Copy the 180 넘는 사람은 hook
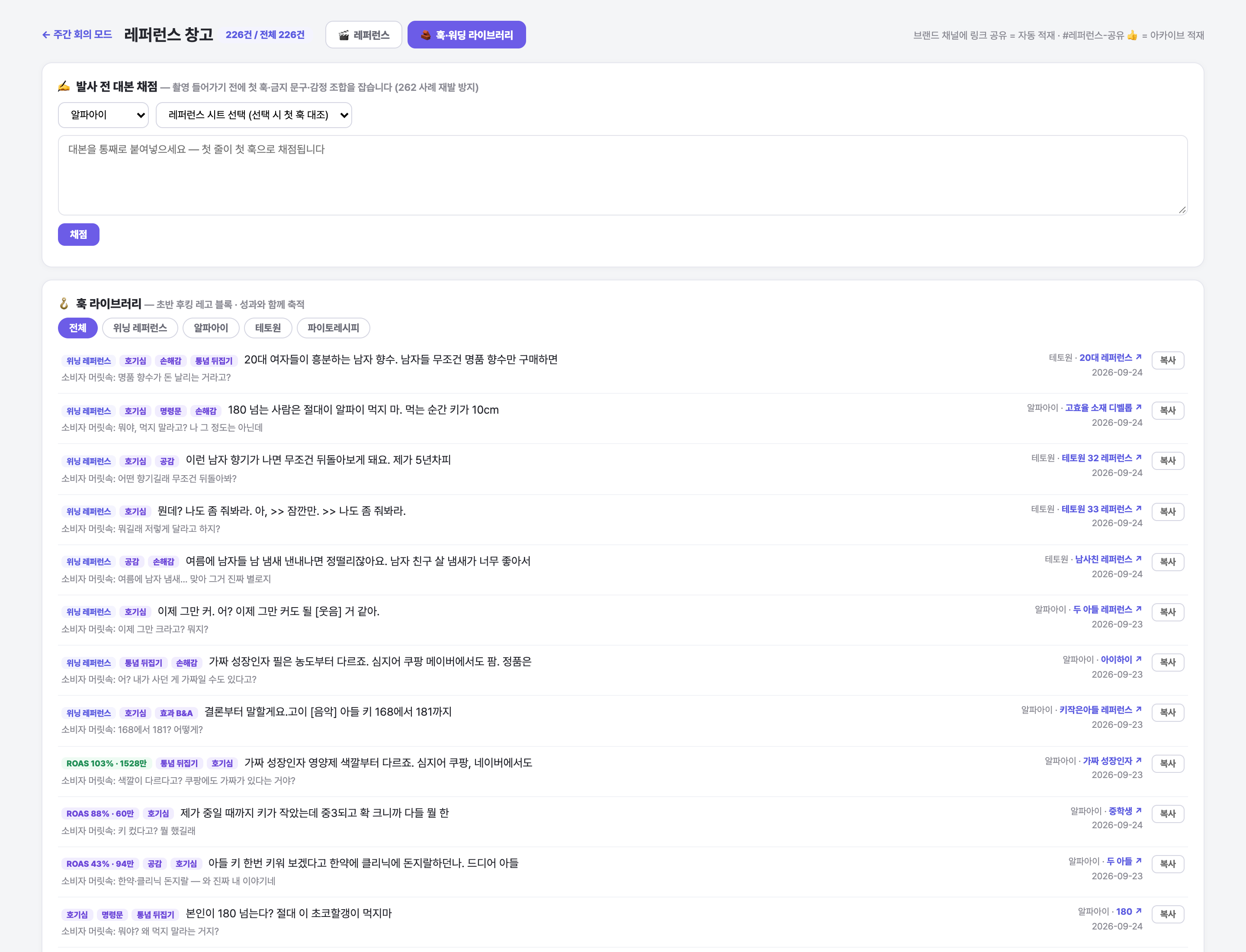The image size is (1246, 952). coord(1168,410)
